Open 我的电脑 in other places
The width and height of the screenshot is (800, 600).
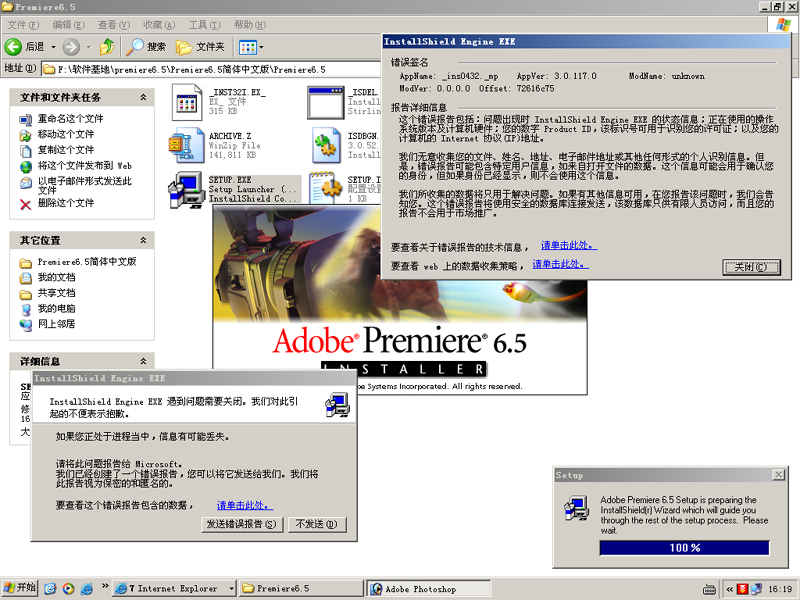[x=57, y=308]
